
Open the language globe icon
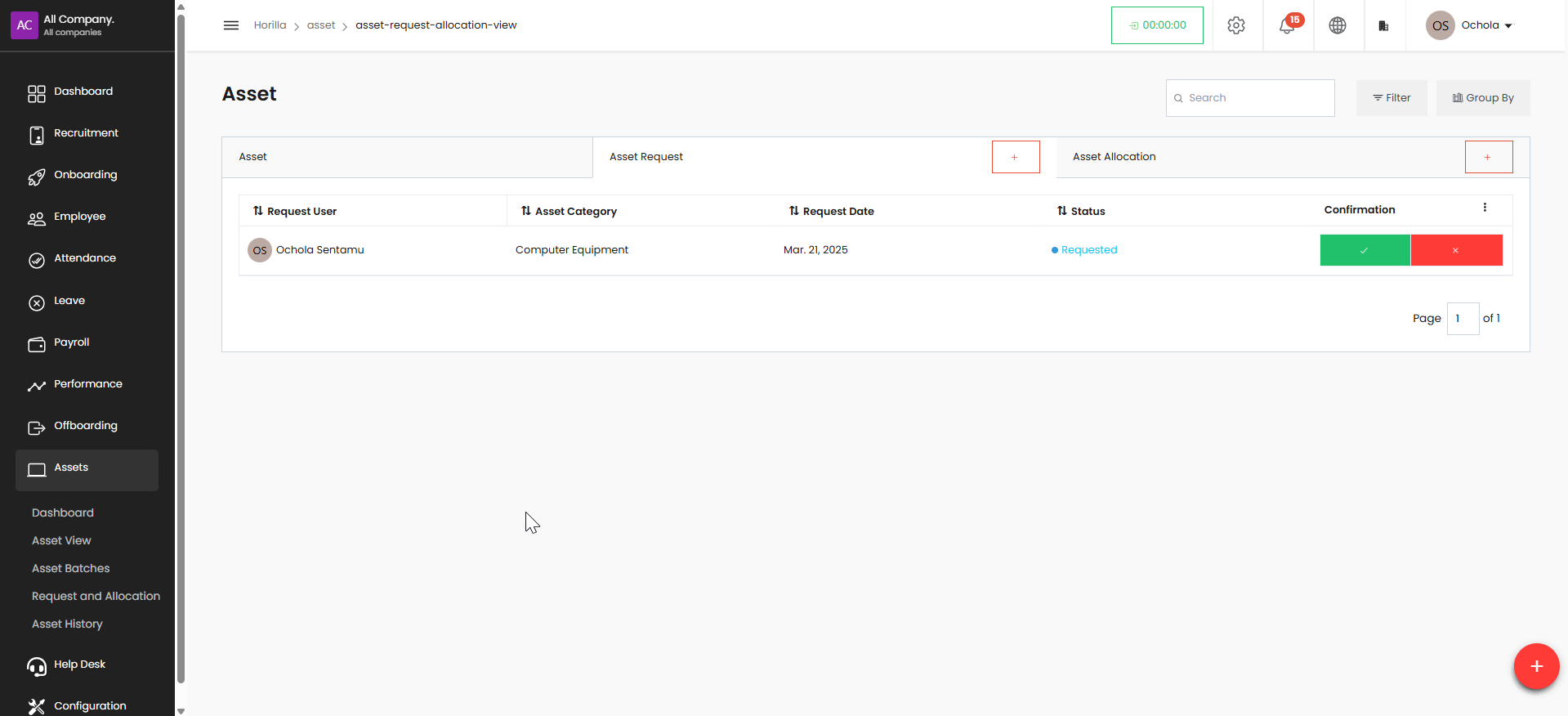click(1338, 25)
